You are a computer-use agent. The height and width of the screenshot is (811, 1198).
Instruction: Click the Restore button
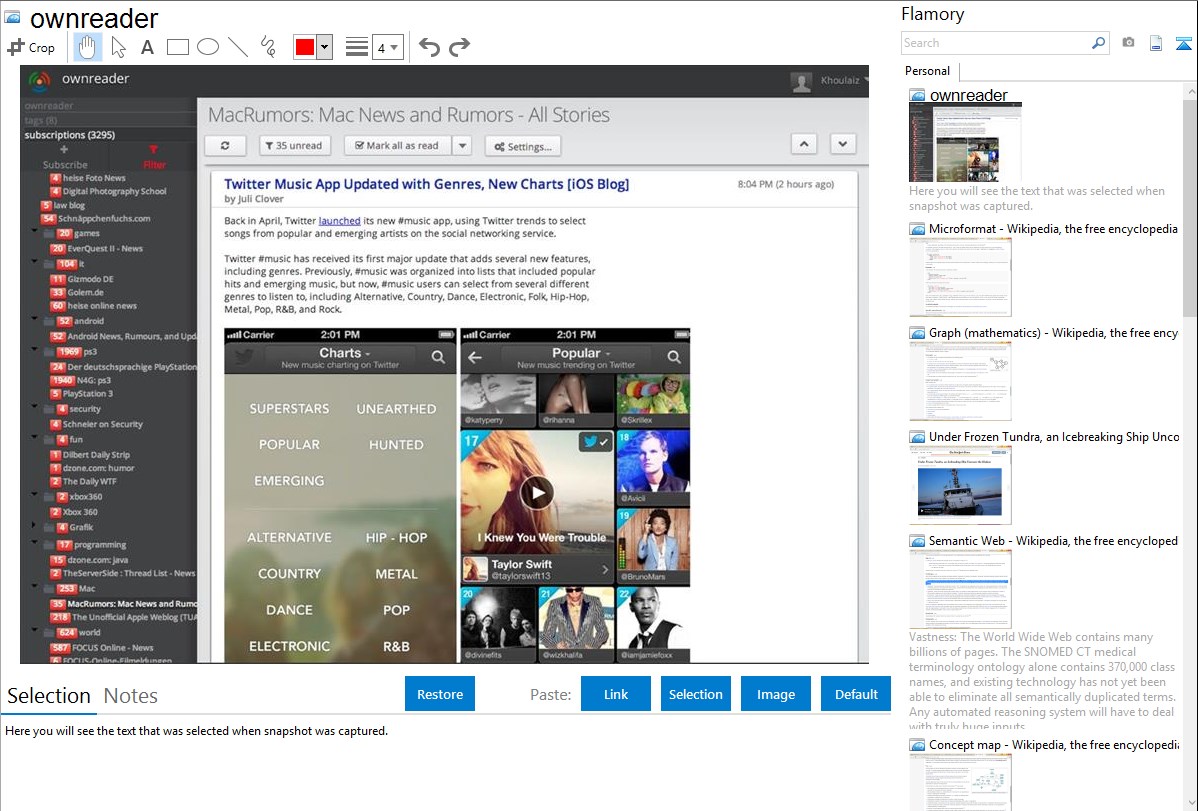pyautogui.click(x=440, y=693)
